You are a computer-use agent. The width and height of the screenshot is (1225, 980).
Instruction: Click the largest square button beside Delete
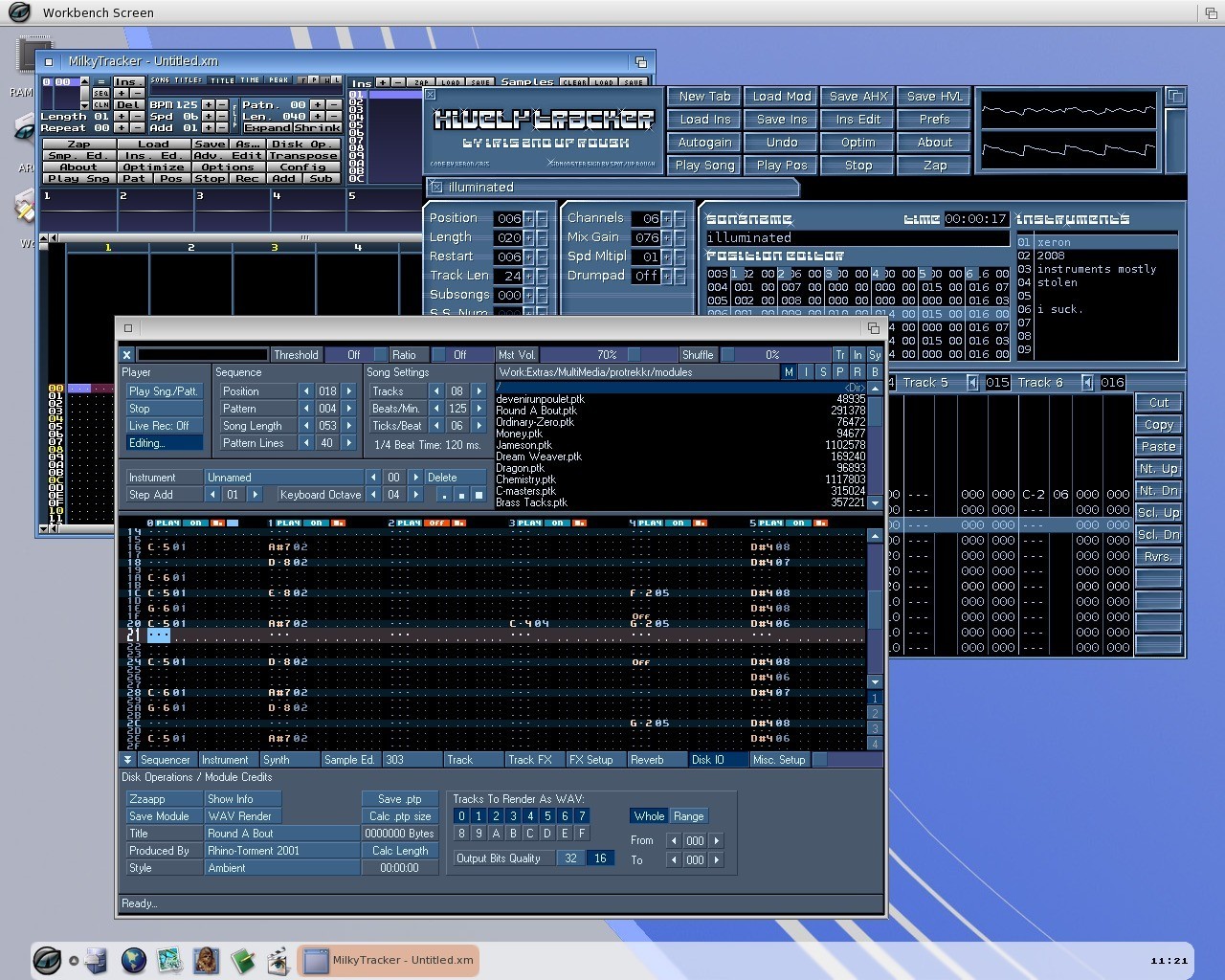point(479,495)
